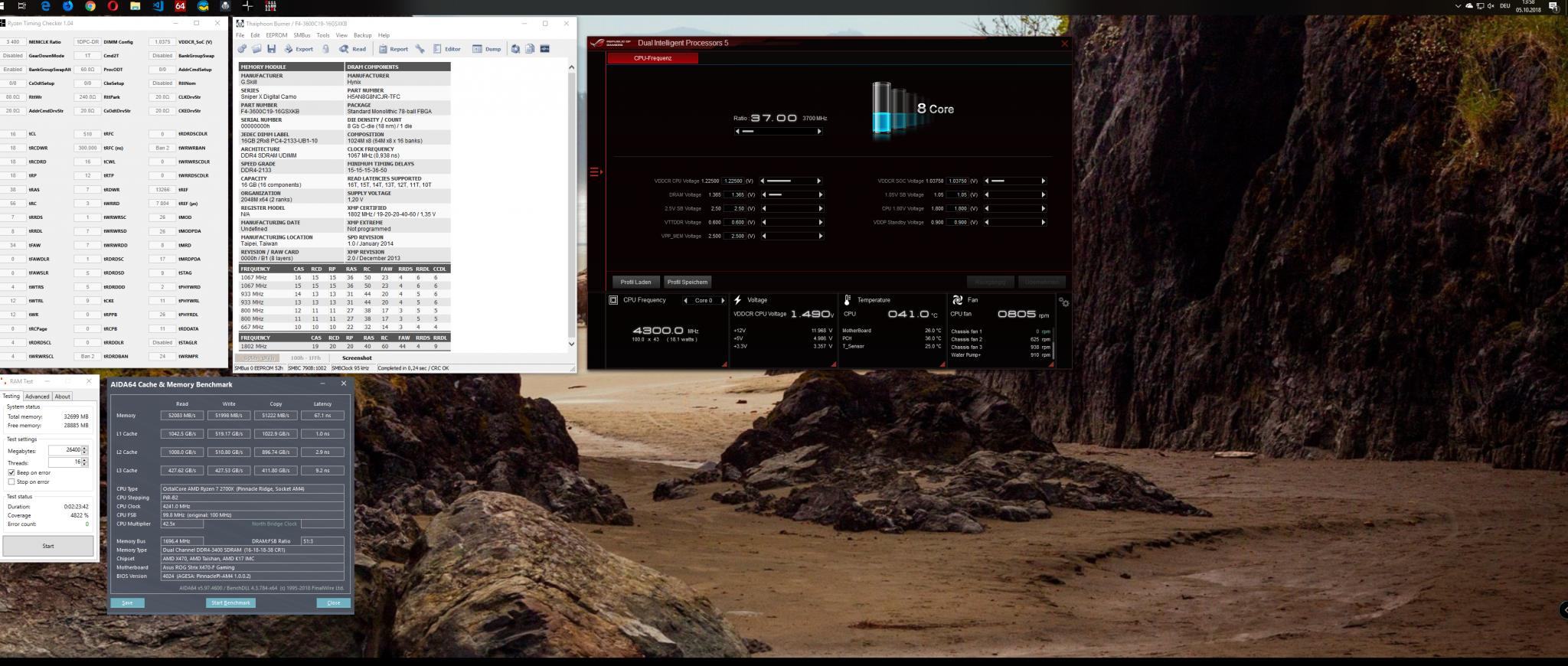Click the CPU Ratio slider track
1568x666 pixels.
tap(779, 131)
